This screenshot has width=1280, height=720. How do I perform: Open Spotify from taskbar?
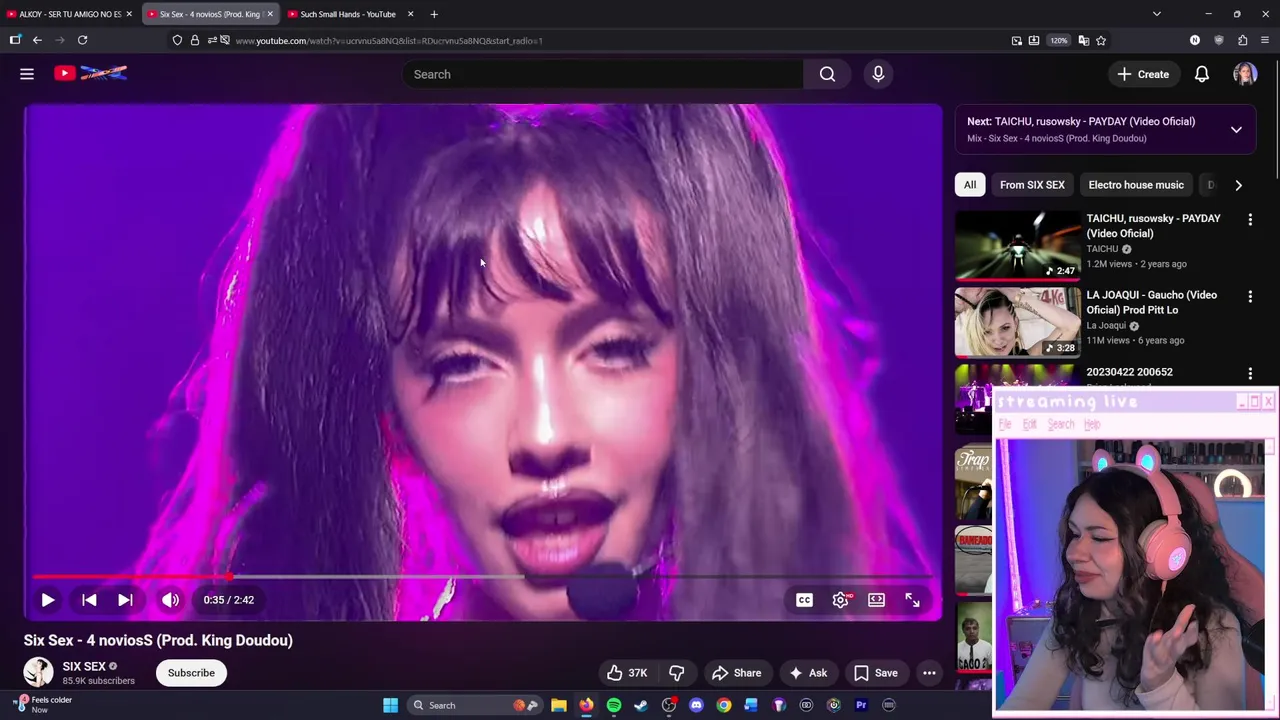pos(614,705)
